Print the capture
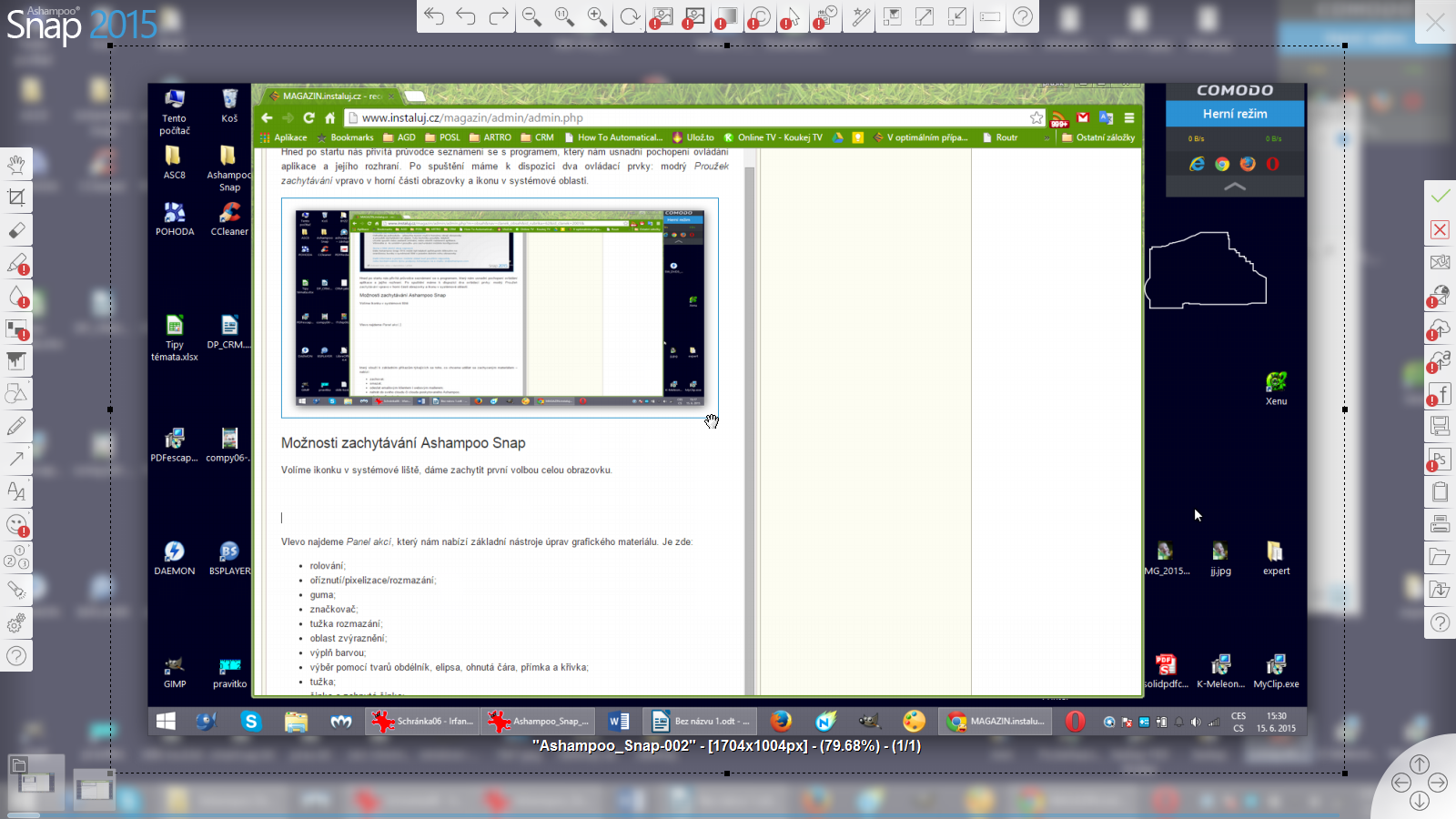This screenshot has height=819, width=1456. pos(1440,524)
